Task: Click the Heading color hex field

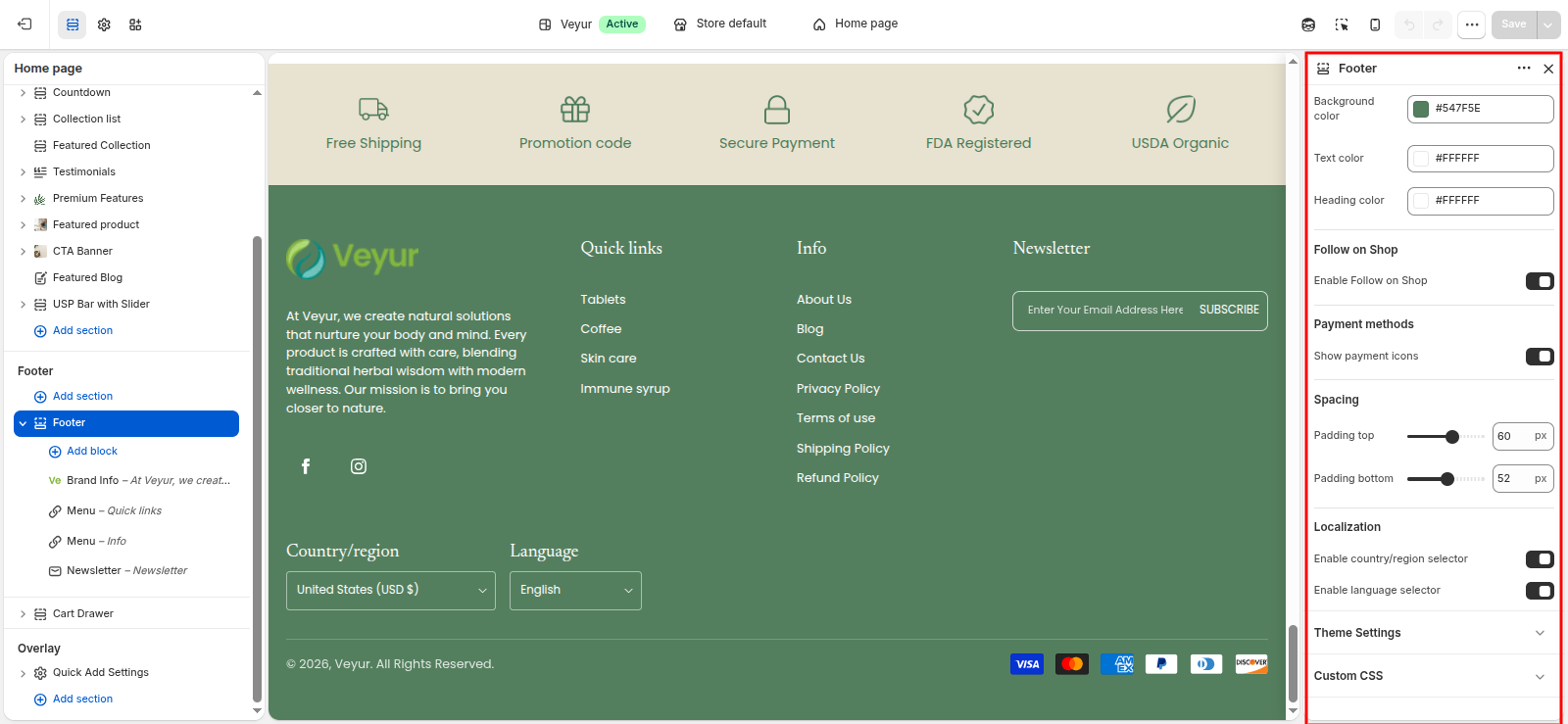Action: point(1481,201)
